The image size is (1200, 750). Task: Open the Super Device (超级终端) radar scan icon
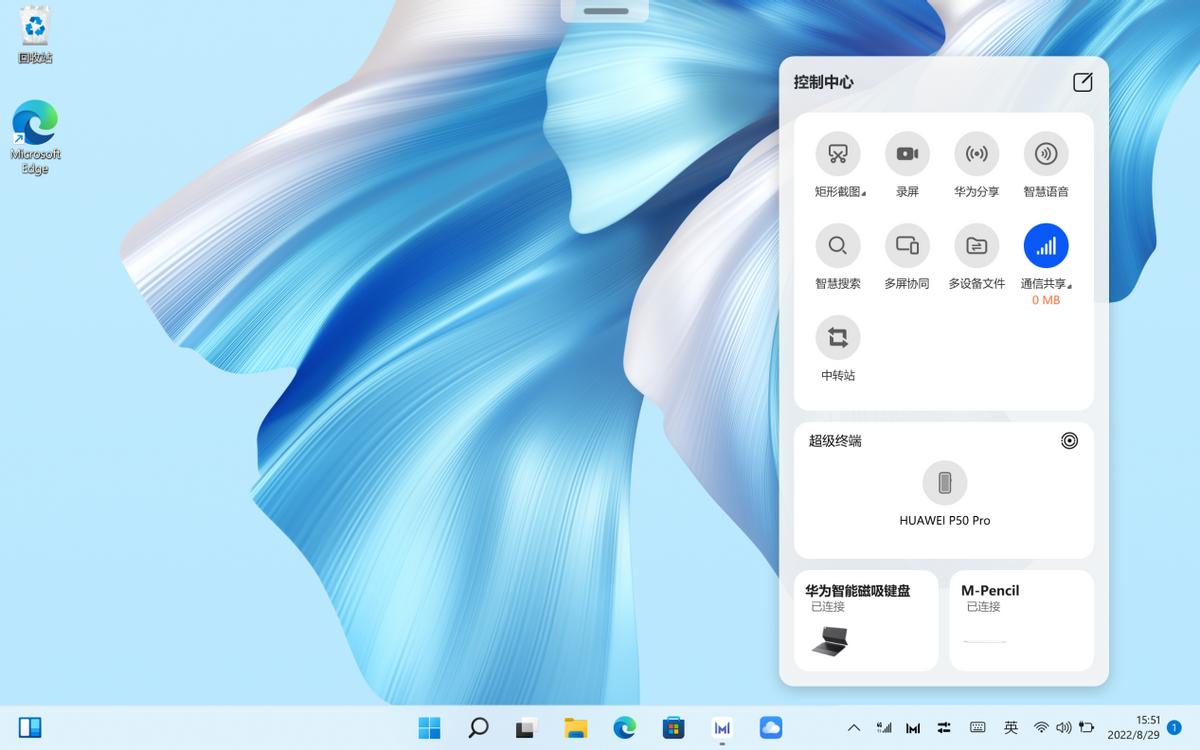[x=1069, y=441]
